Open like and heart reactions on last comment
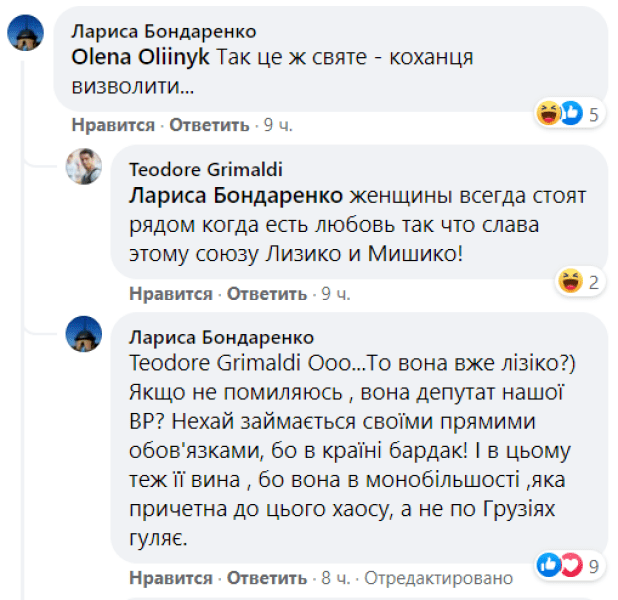The image size is (618, 600). coord(559,566)
